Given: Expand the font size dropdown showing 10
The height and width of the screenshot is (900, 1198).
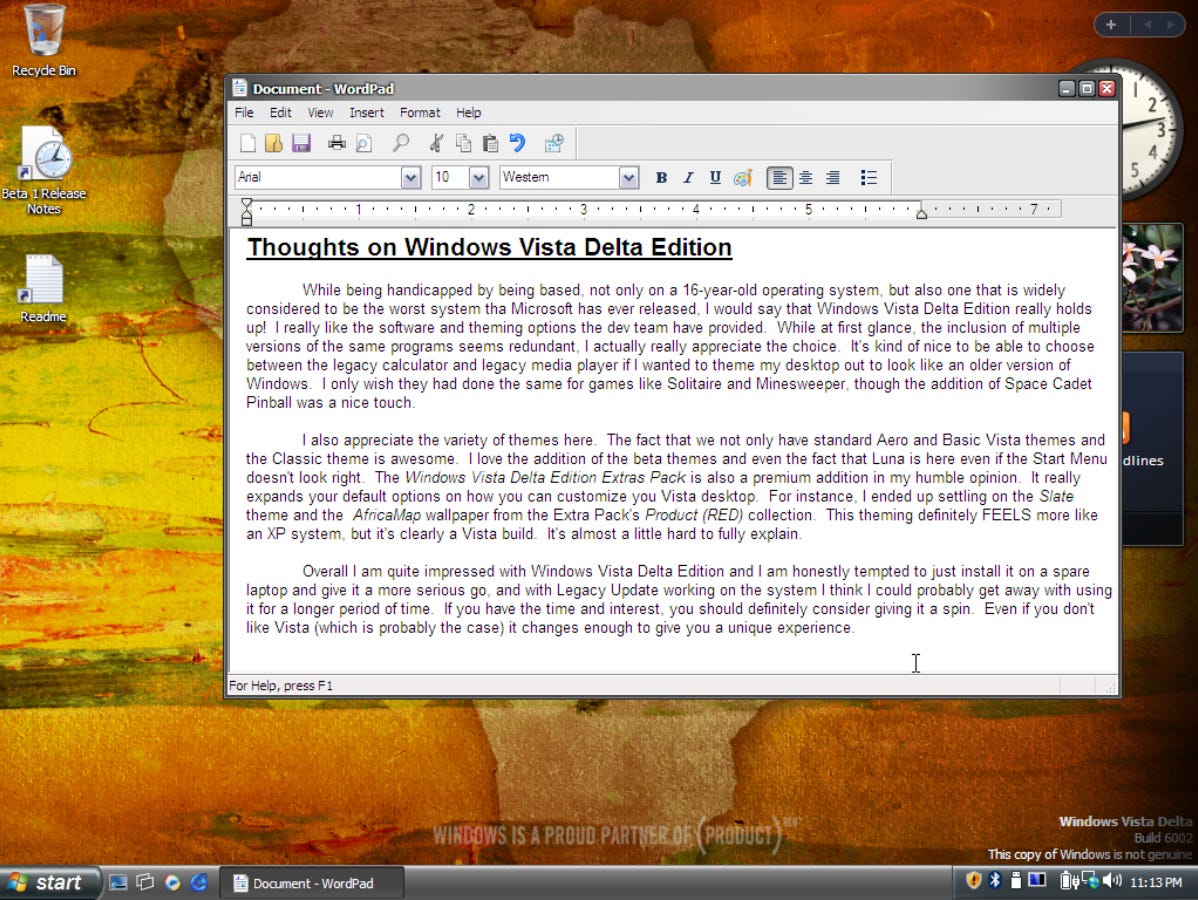Looking at the screenshot, I should coord(478,177).
